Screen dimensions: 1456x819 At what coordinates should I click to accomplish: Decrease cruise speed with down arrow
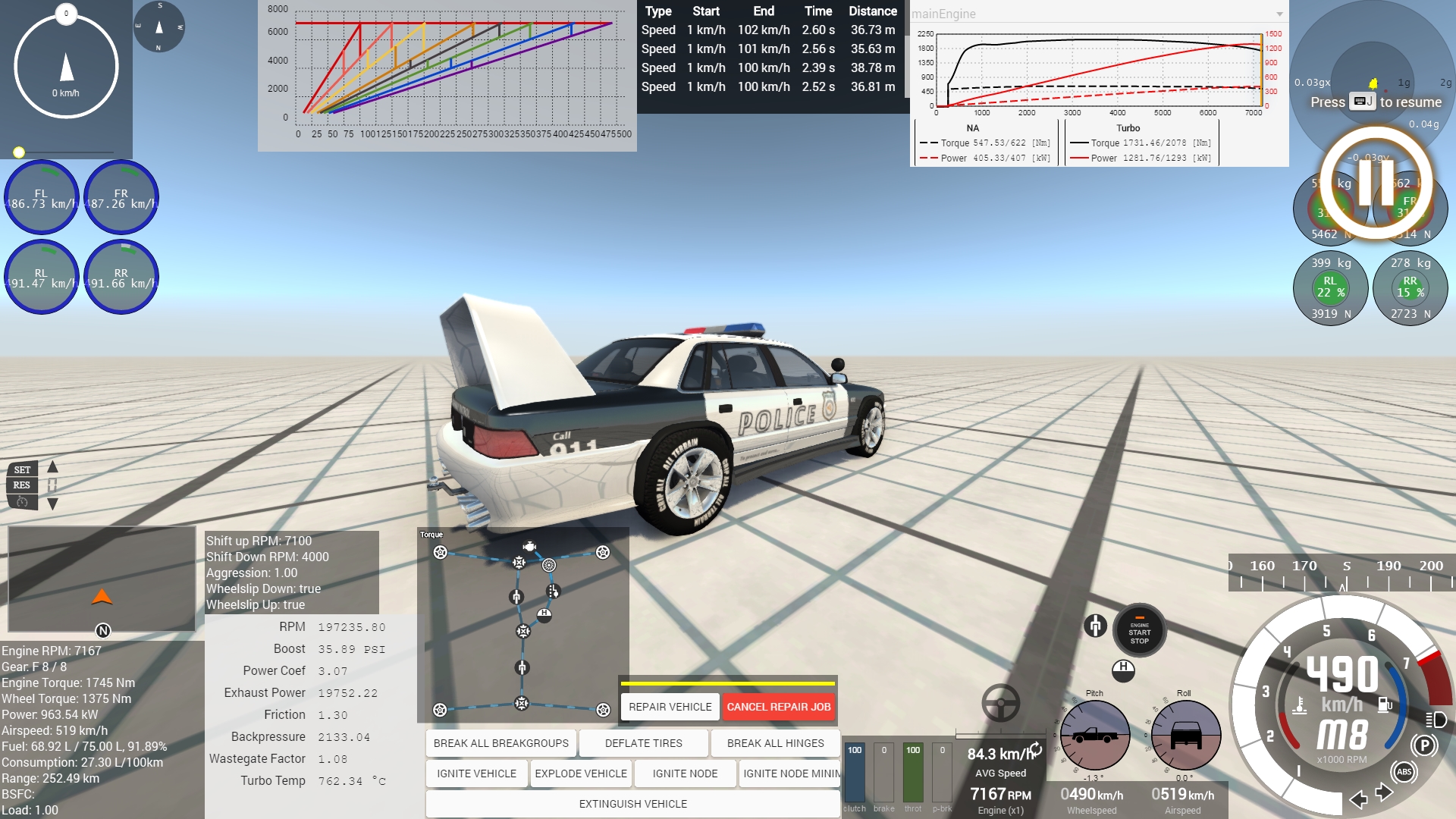click(x=52, y=504)
